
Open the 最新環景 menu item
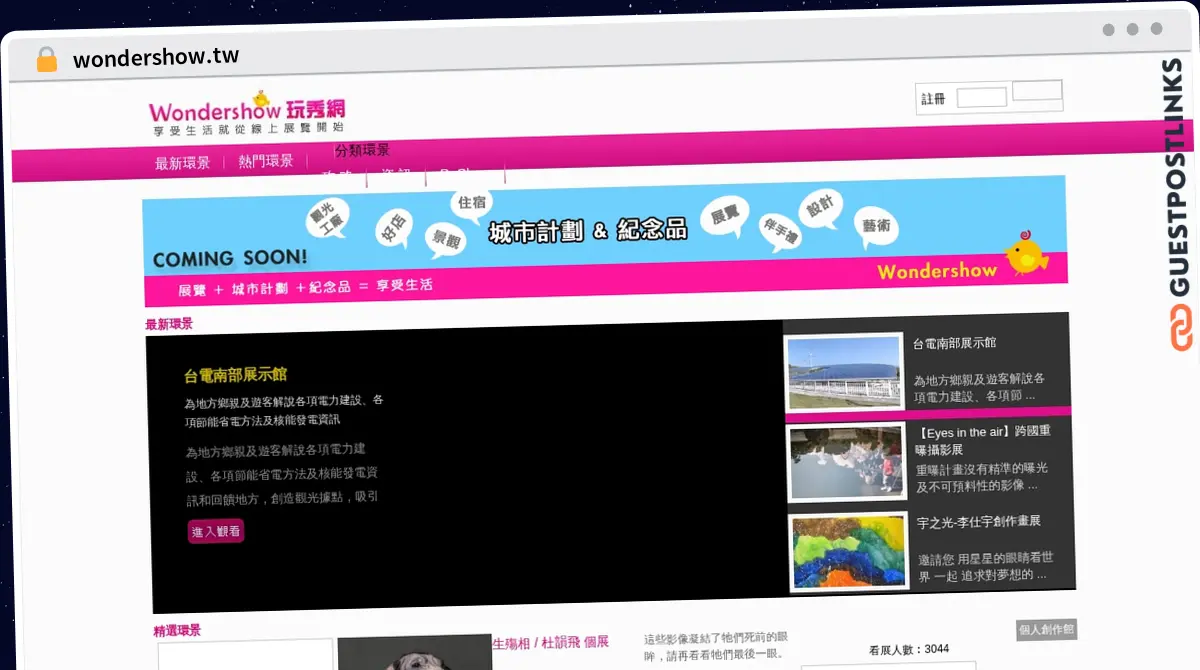click(x=182, y=163)
